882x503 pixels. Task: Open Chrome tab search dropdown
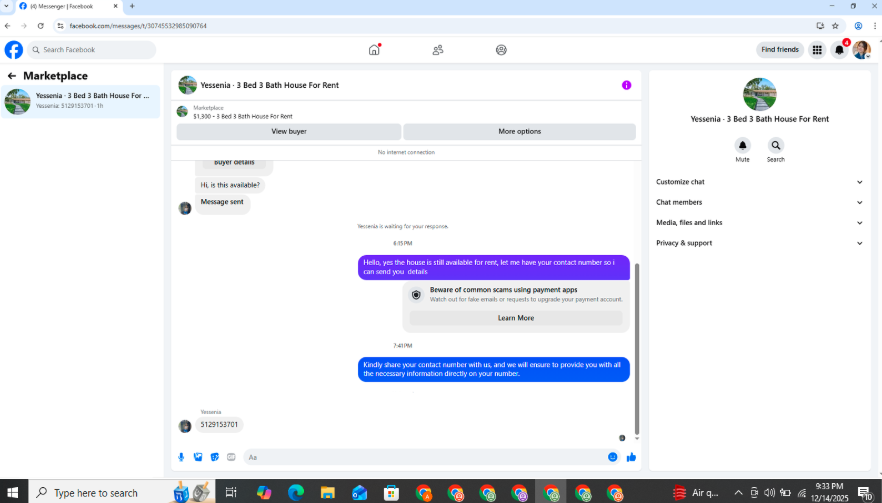(x=6, y=6)
